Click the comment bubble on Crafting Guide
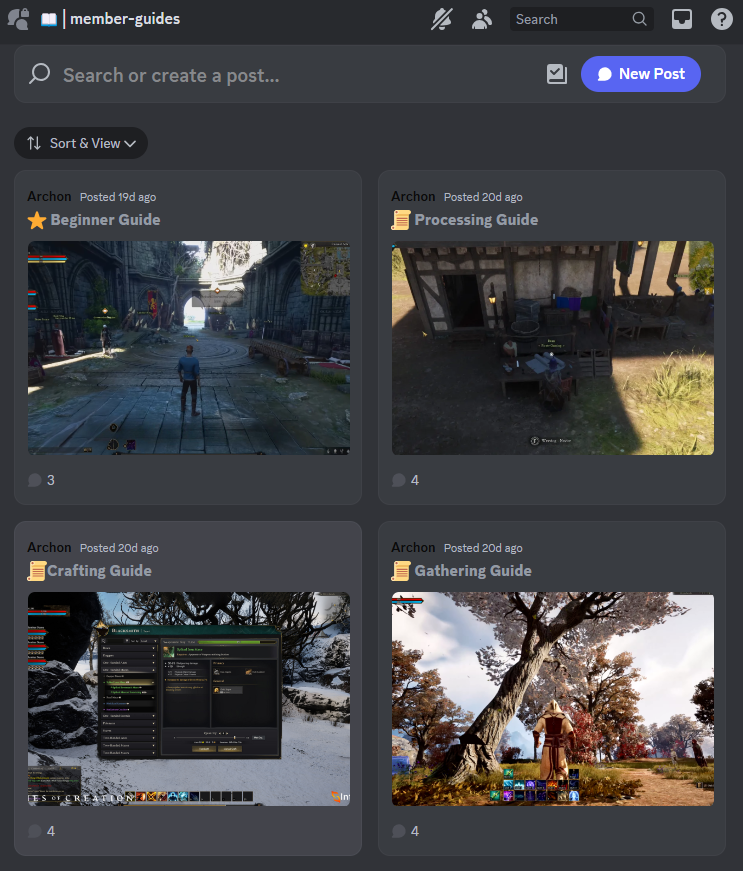743x871 pixels. (35, 831)
